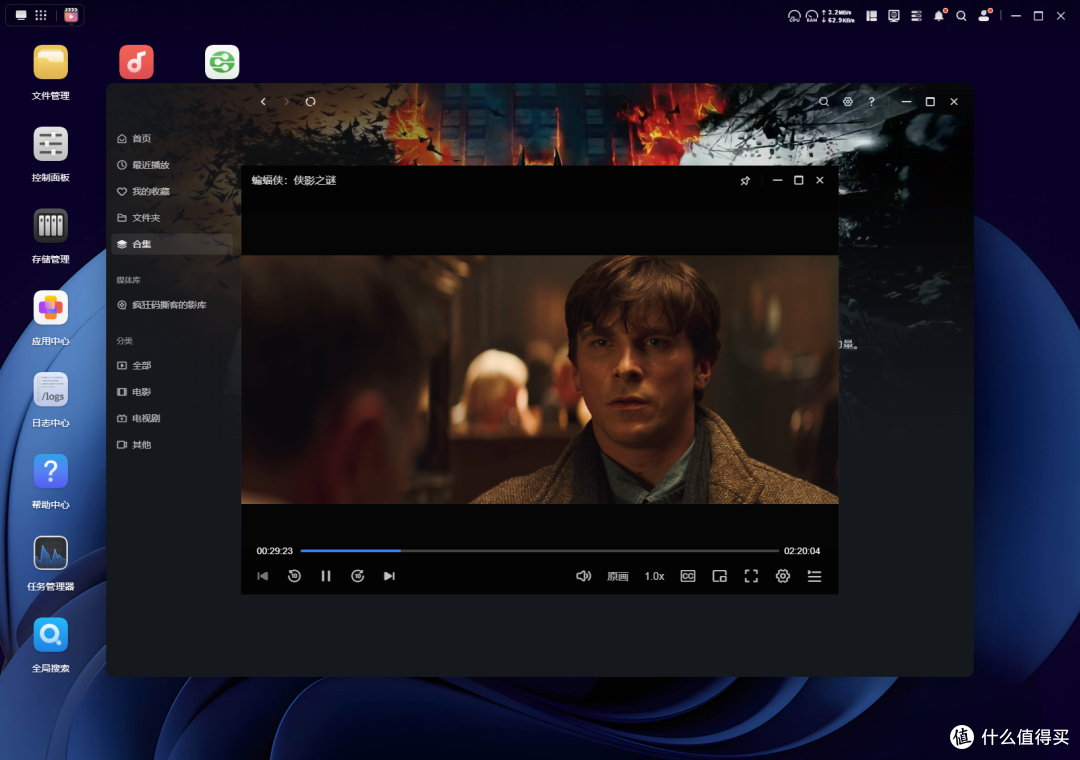Go back in the media app
The width and height of the screenshot is (1080, 760).
click(x=263, y=101)
